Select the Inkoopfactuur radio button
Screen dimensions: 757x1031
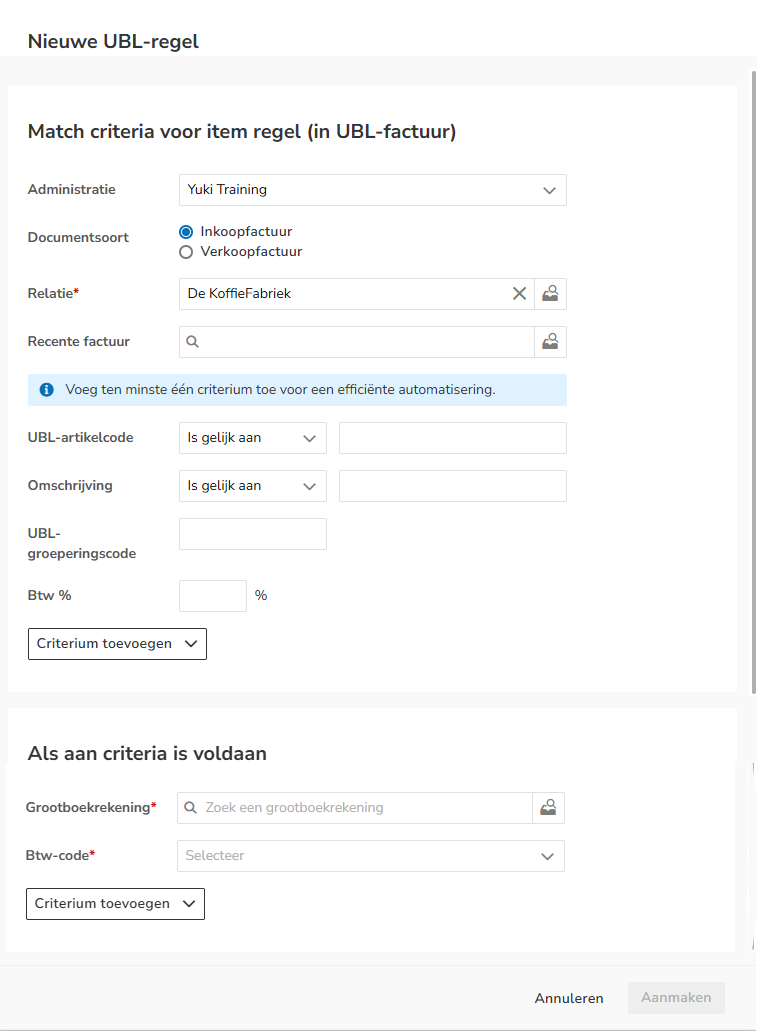[x=185, y=231]
